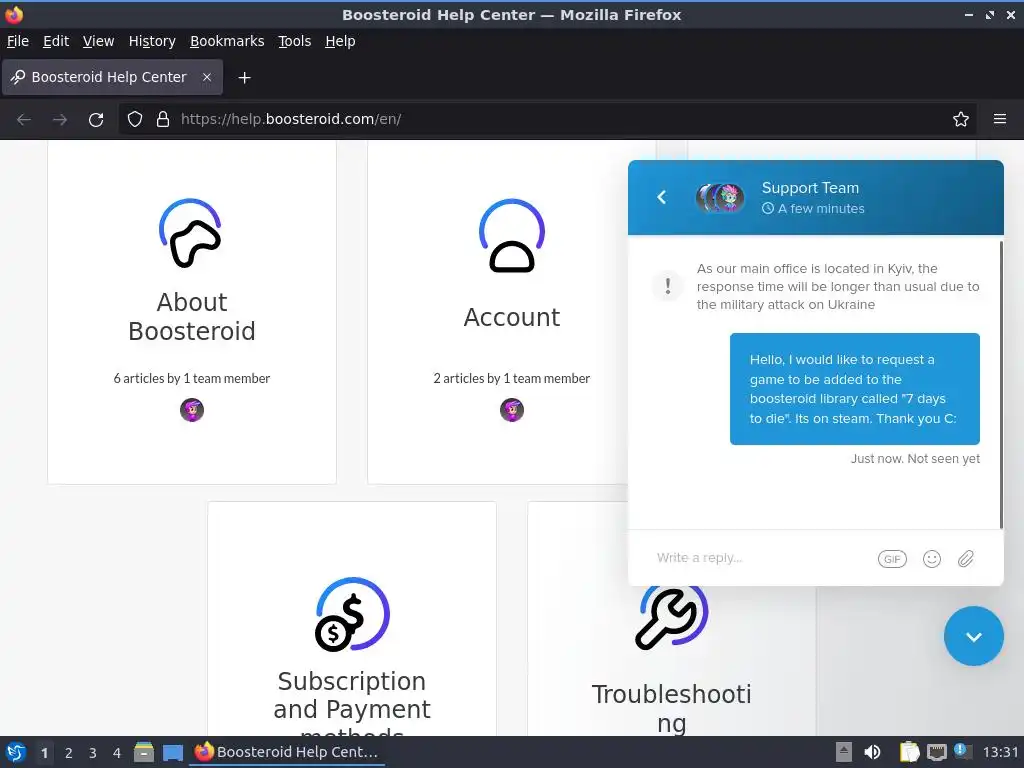Open the network tray icon
1024x768 pixels.
(936, 752)
